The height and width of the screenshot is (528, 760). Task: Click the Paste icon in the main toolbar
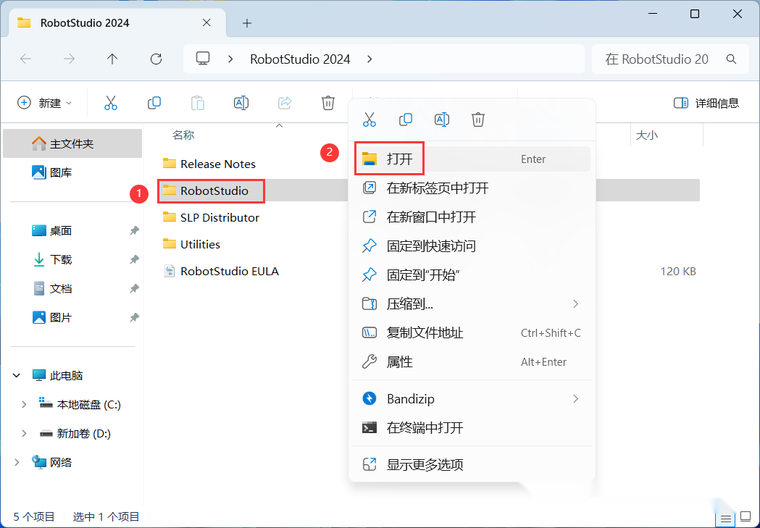pos(197,103)
